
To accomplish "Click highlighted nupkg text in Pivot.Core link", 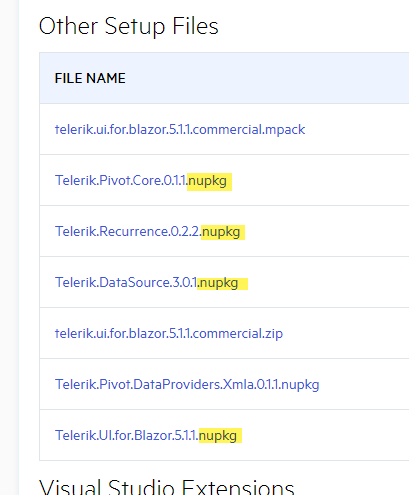I will click(x=208, y=181).
